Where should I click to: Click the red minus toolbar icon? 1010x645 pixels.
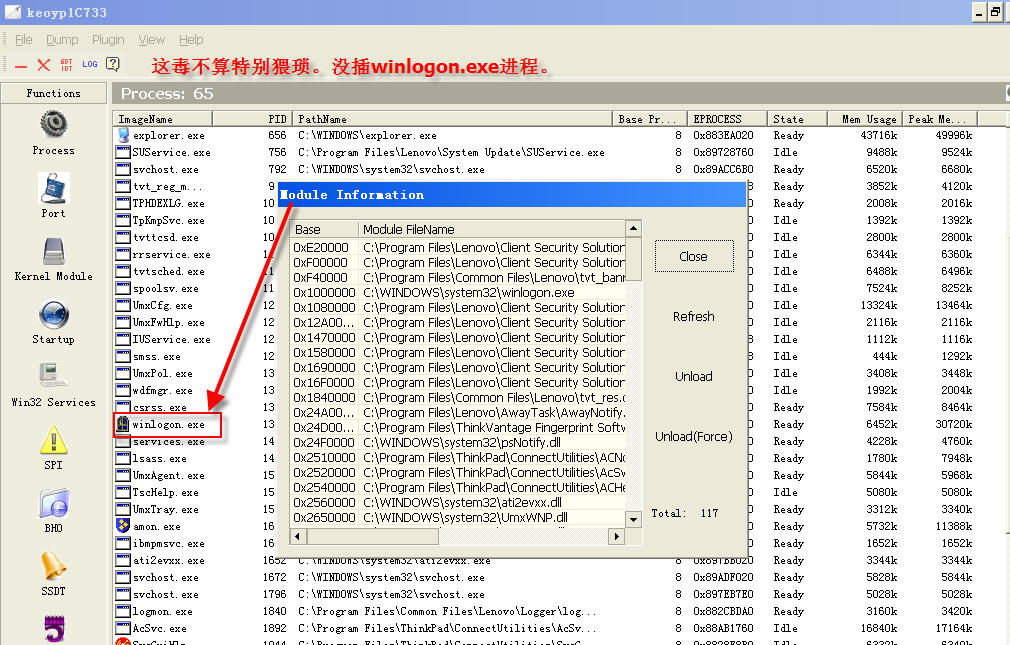click(21, 65)
